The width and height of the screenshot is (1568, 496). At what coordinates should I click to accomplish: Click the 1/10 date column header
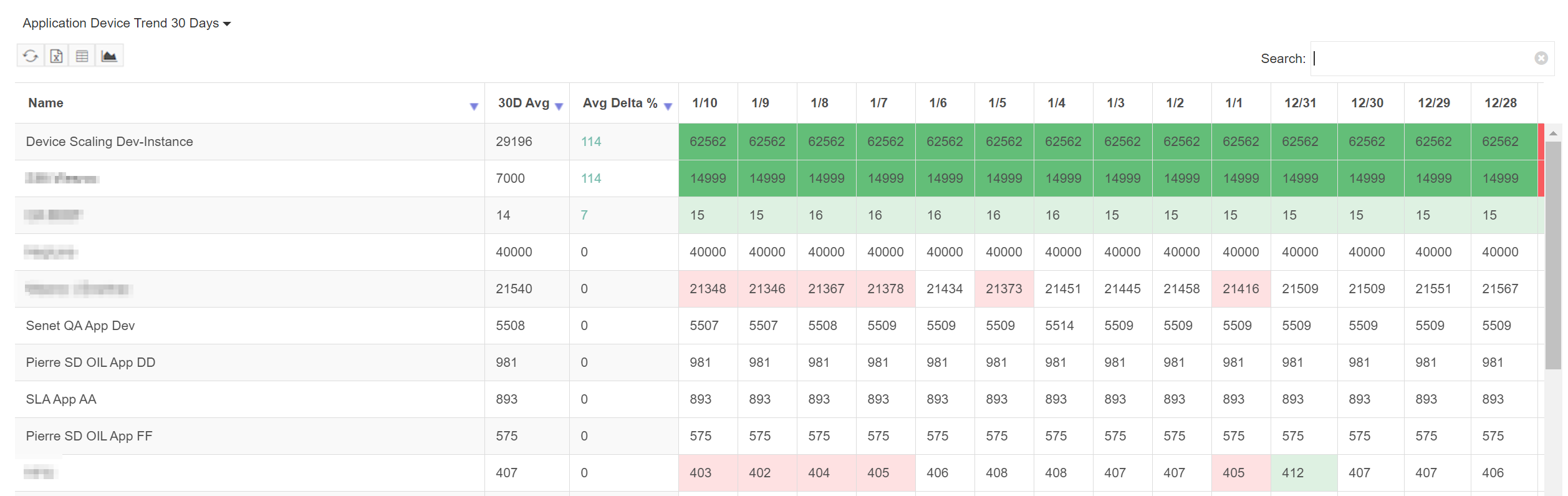[x=705, y=103]
